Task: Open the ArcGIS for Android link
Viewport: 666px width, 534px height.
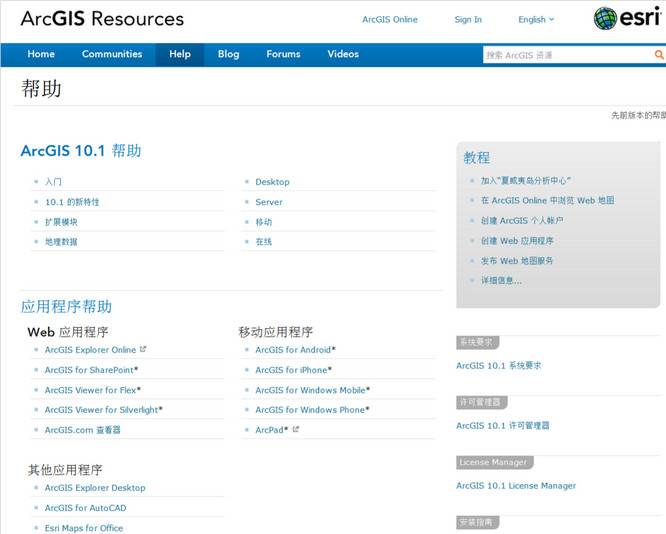Action: point(293,350)
